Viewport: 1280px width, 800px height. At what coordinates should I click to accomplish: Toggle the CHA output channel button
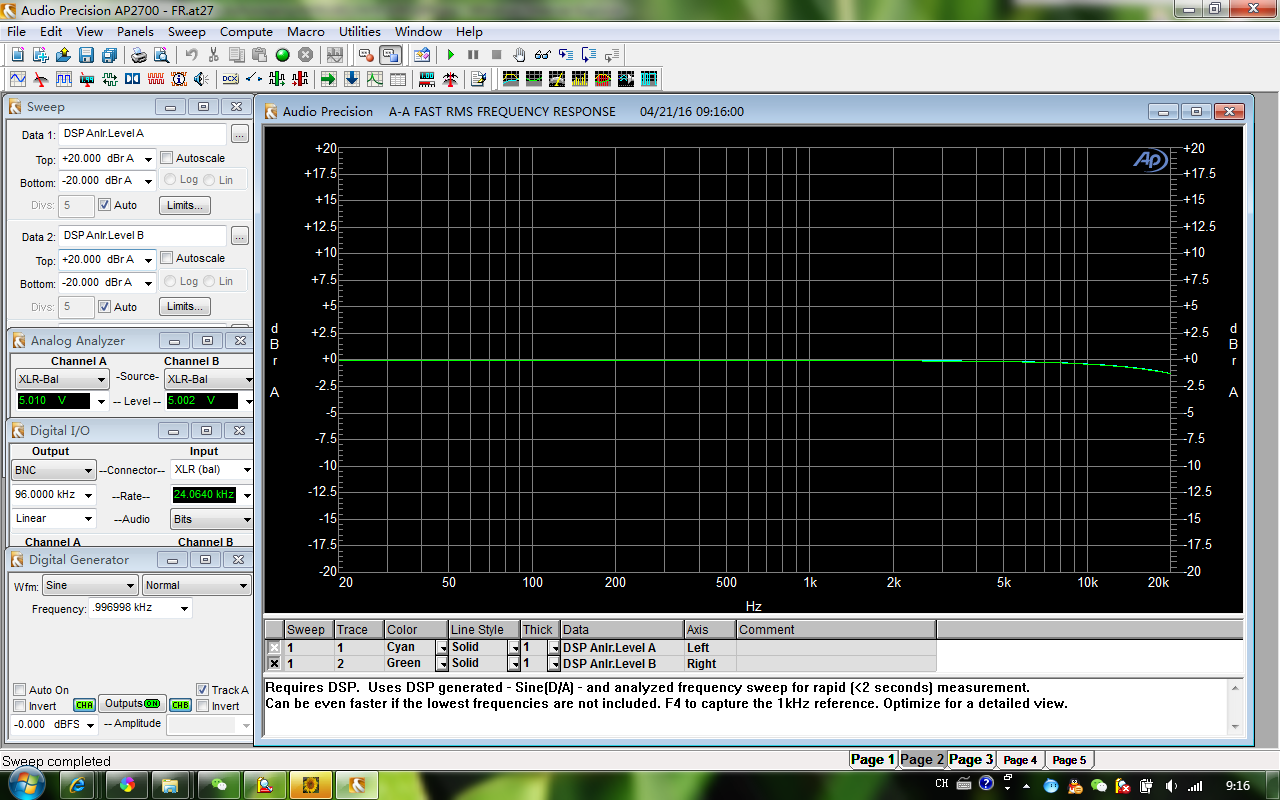(84, 705)
